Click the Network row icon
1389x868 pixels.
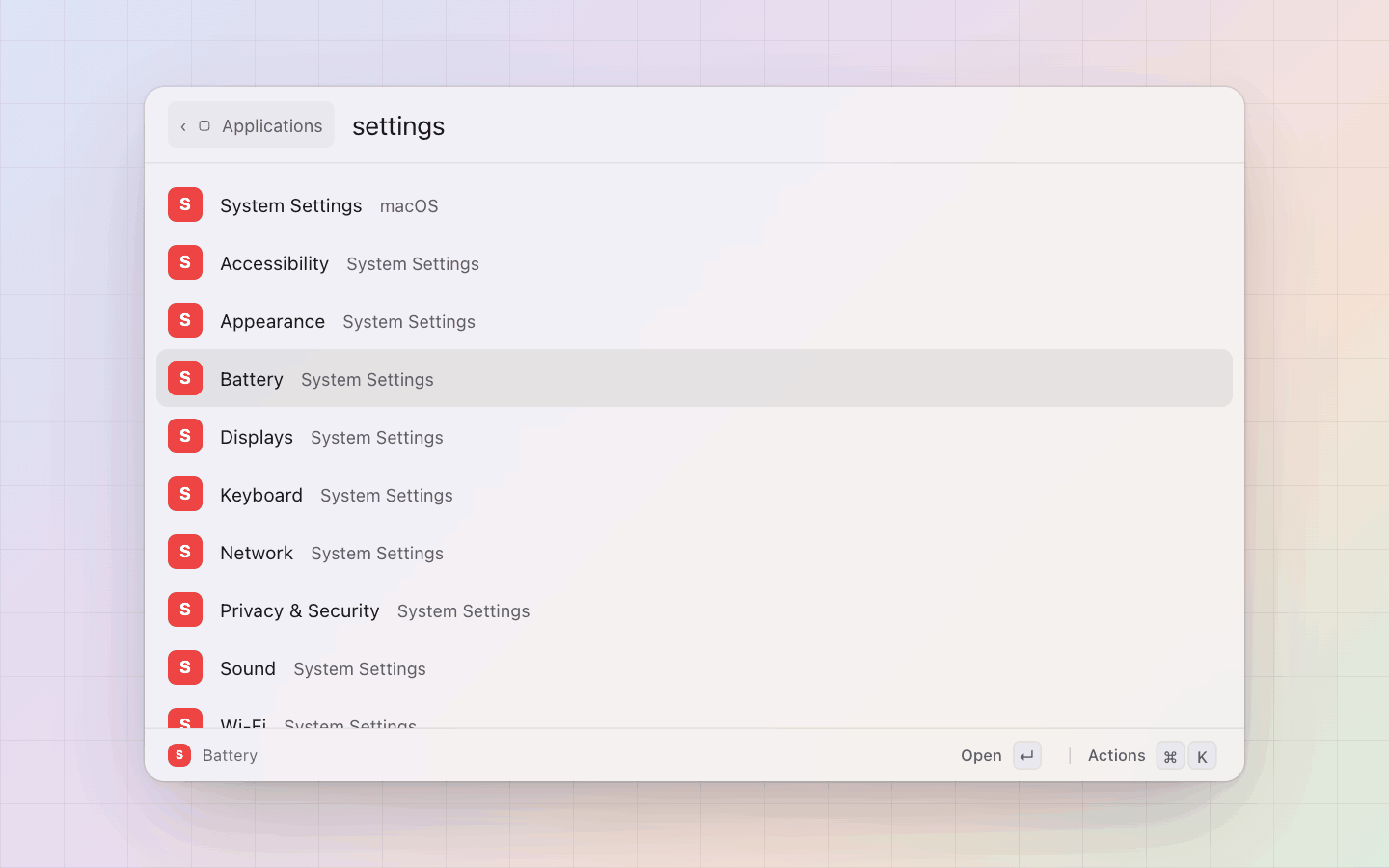(185, 552)
